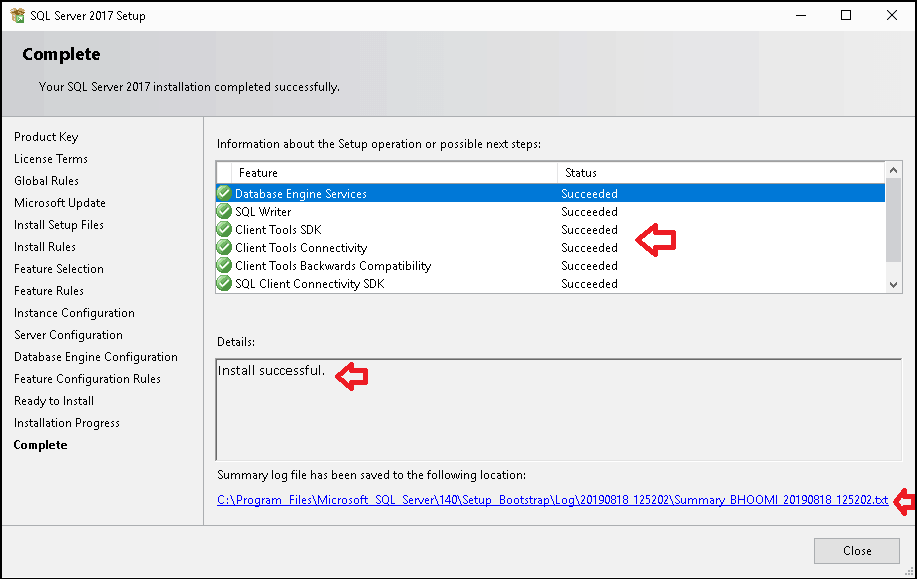Click the Install successful details text
Image resolution: width=917 pixels, height=579 pixels.
point(271,370)
